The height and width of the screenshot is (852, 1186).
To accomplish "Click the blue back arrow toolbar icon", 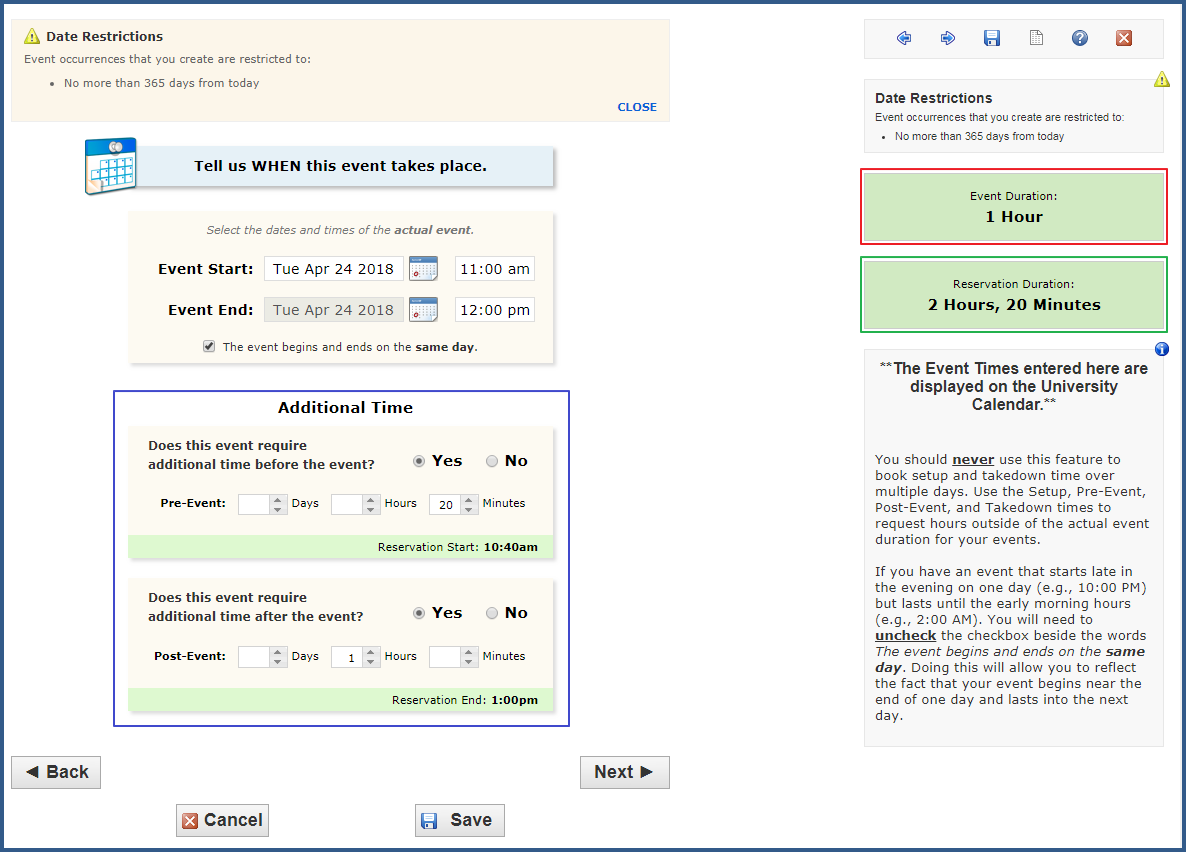I will (x=904, y=38).
